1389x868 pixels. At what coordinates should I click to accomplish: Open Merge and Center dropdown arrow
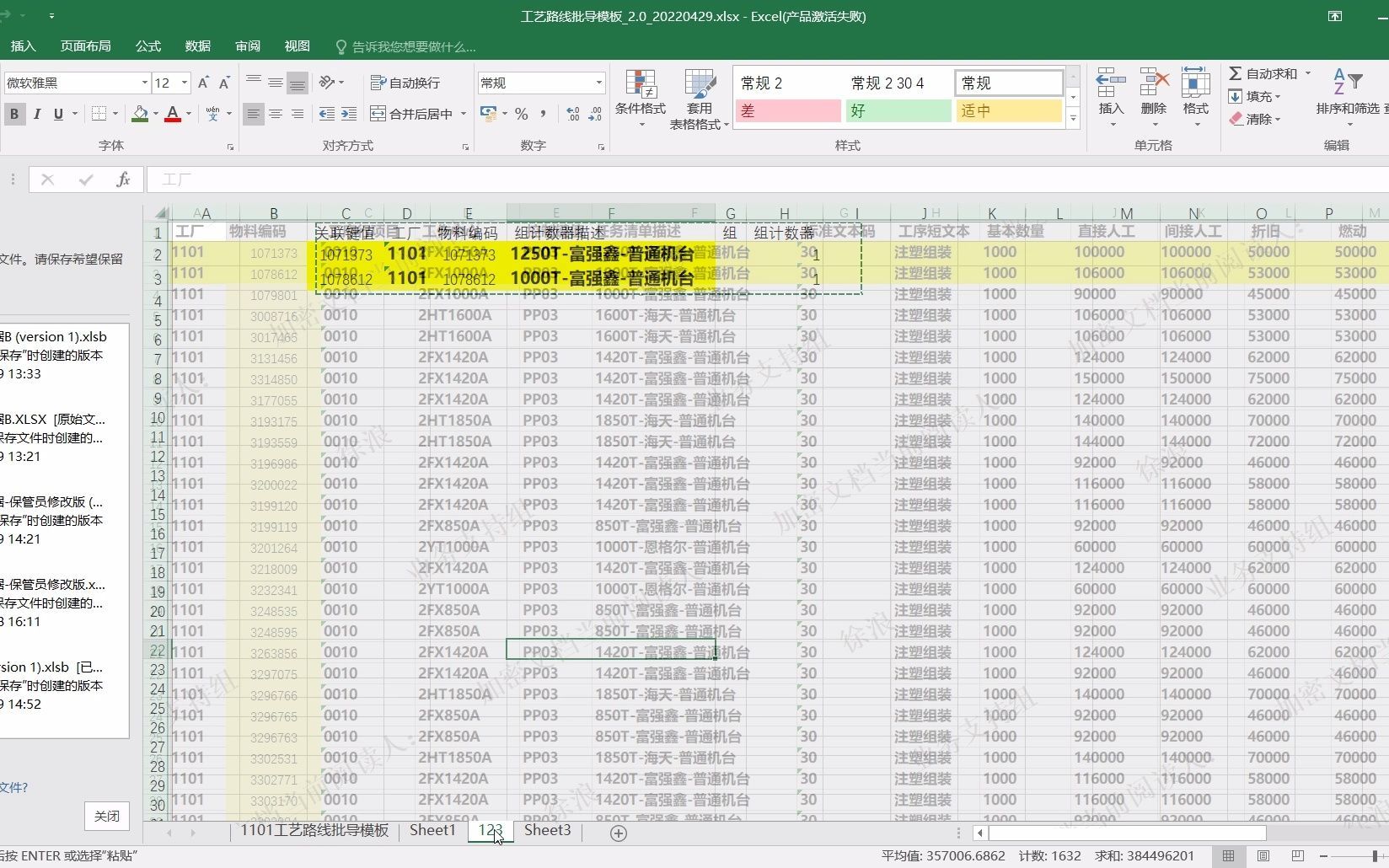(464, 114)
